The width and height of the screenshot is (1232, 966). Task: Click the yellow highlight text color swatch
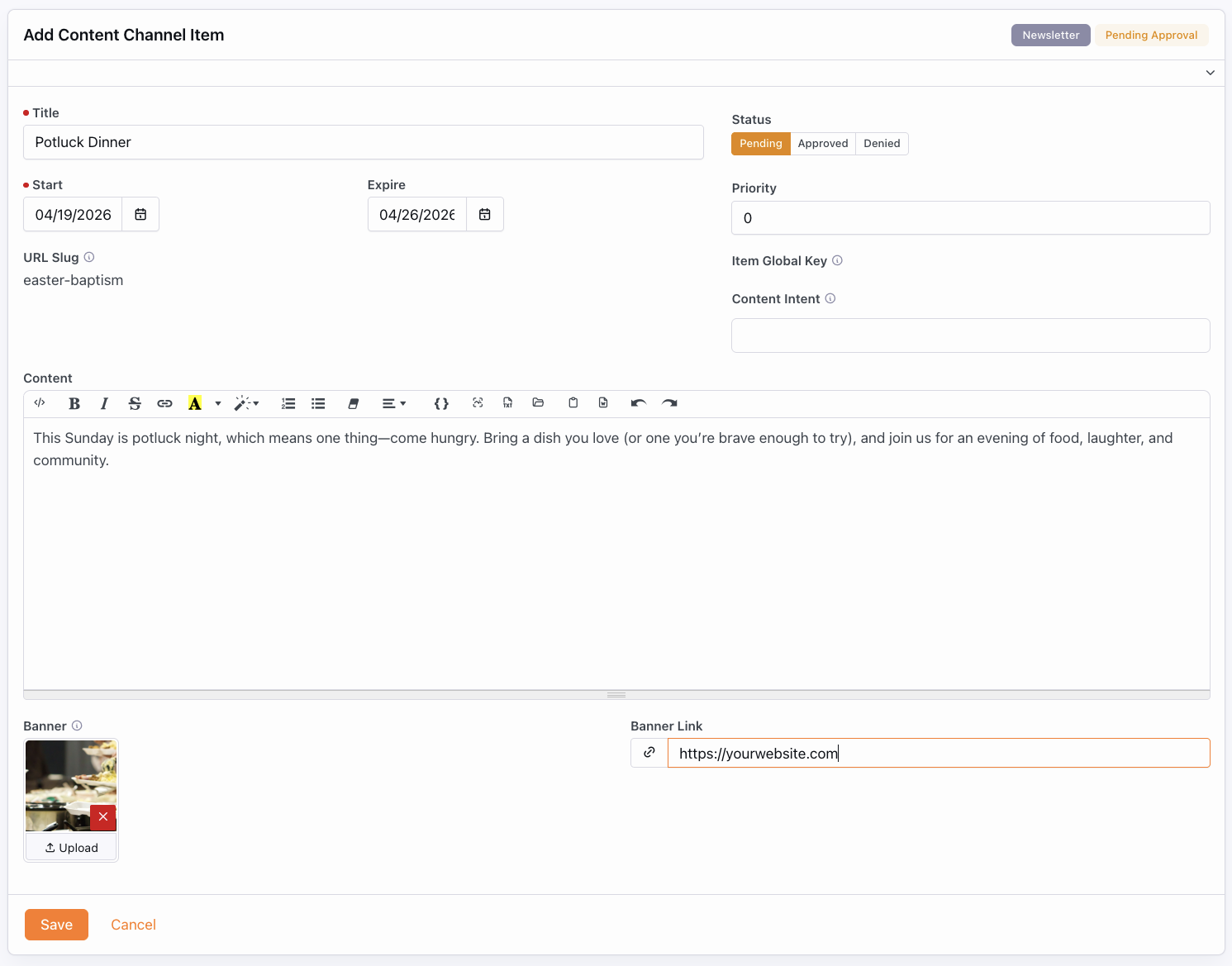[x=195, y=403]
